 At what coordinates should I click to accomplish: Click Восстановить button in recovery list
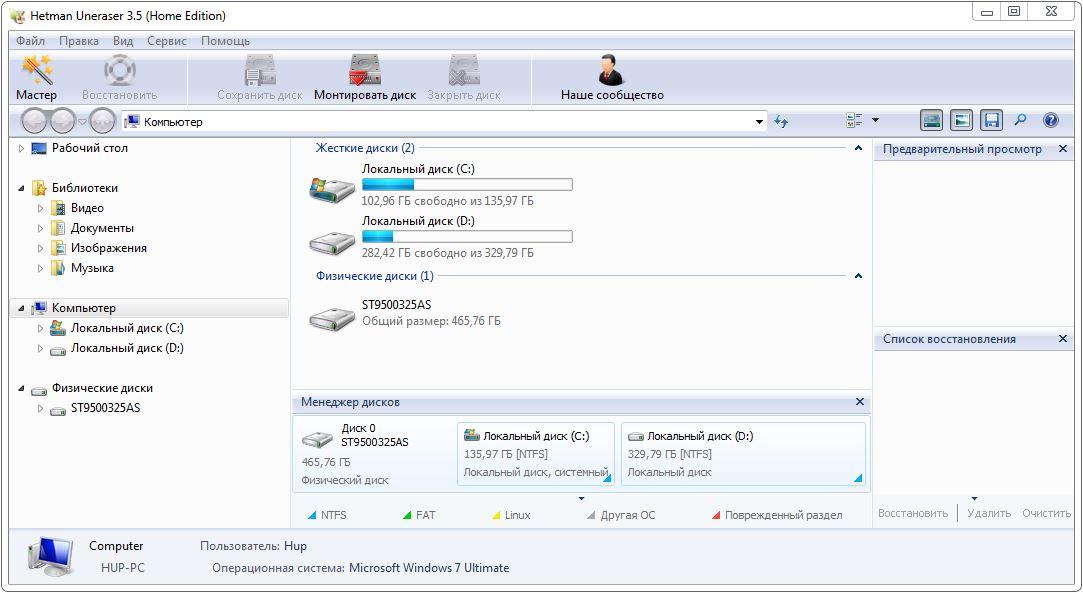[912, 513]
